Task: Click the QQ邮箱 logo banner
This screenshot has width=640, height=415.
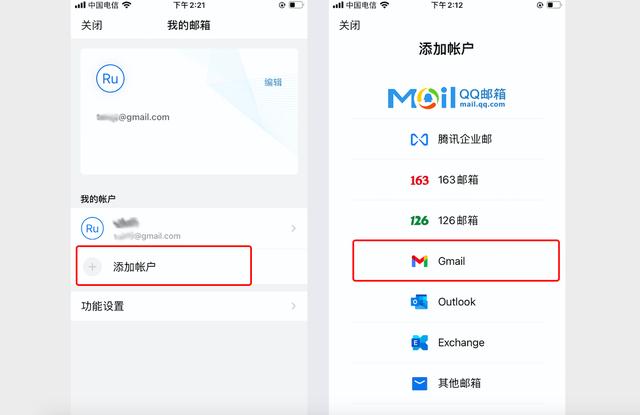Action: tap(447, 98)
